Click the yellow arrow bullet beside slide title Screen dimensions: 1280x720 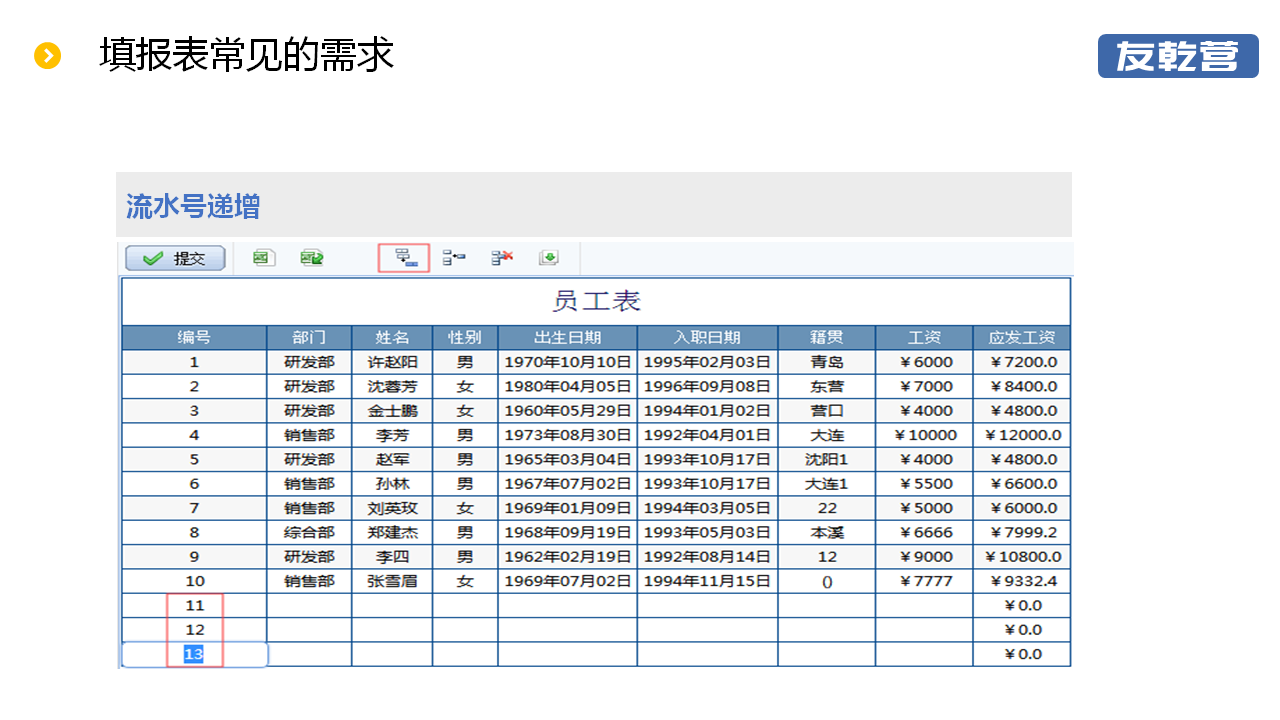(48, 56)
